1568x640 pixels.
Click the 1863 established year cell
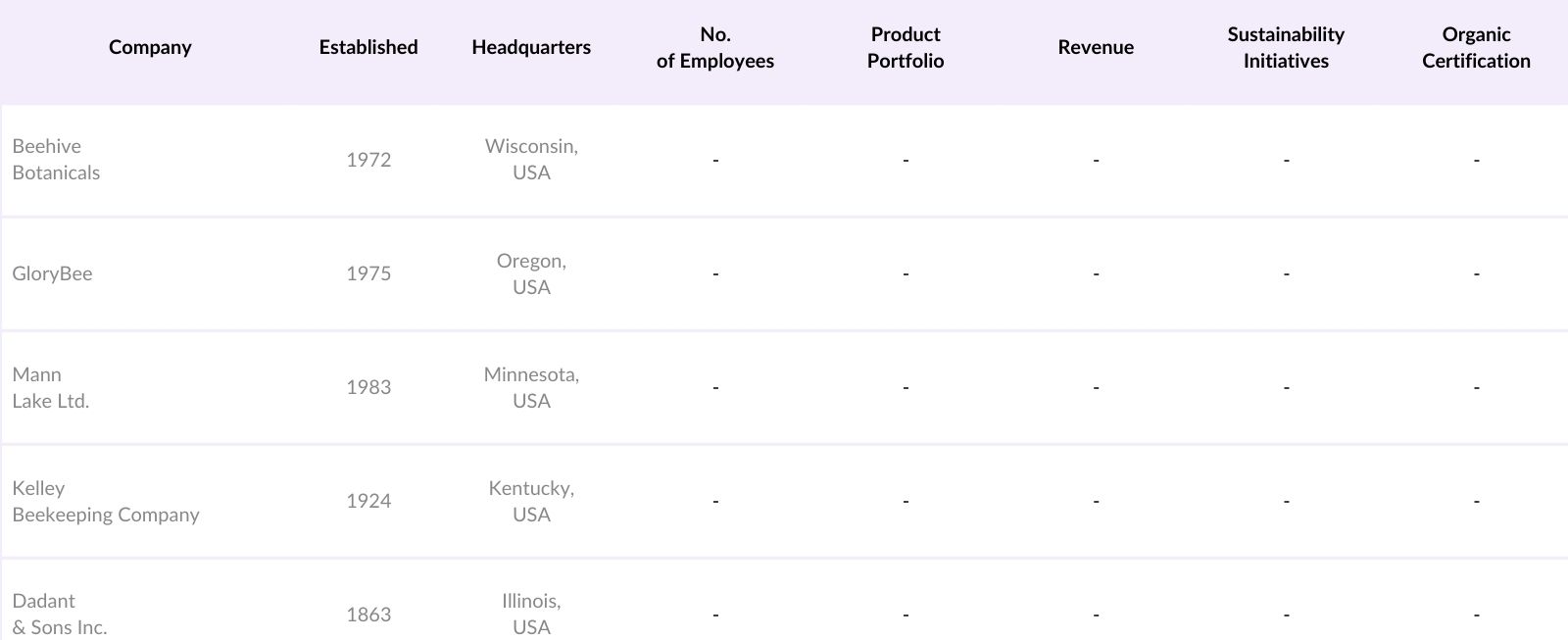coord(368,615)
